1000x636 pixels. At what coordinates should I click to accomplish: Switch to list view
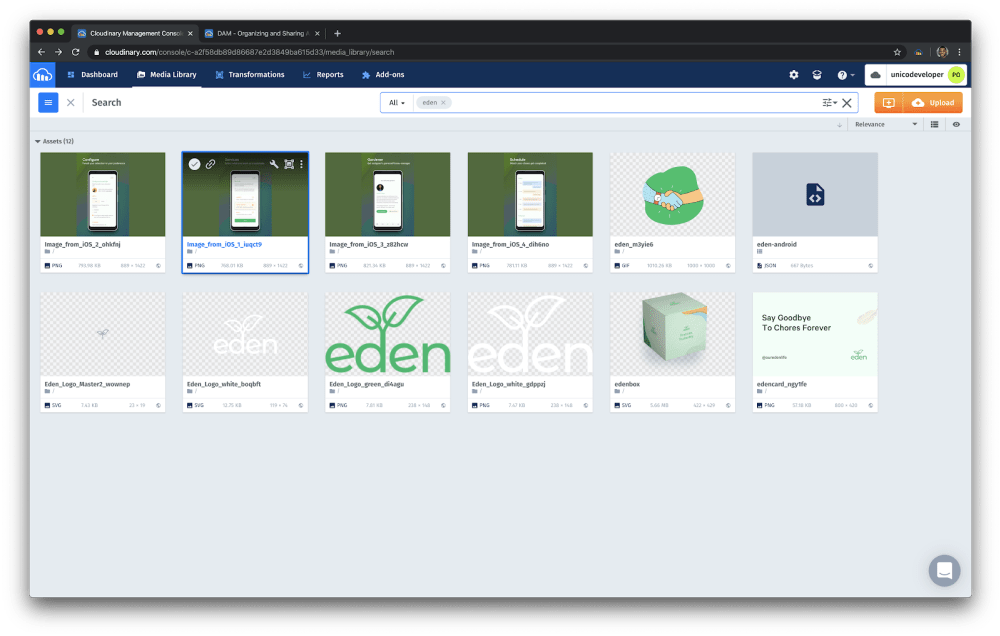pyautogui.click(x=934, y=124)
